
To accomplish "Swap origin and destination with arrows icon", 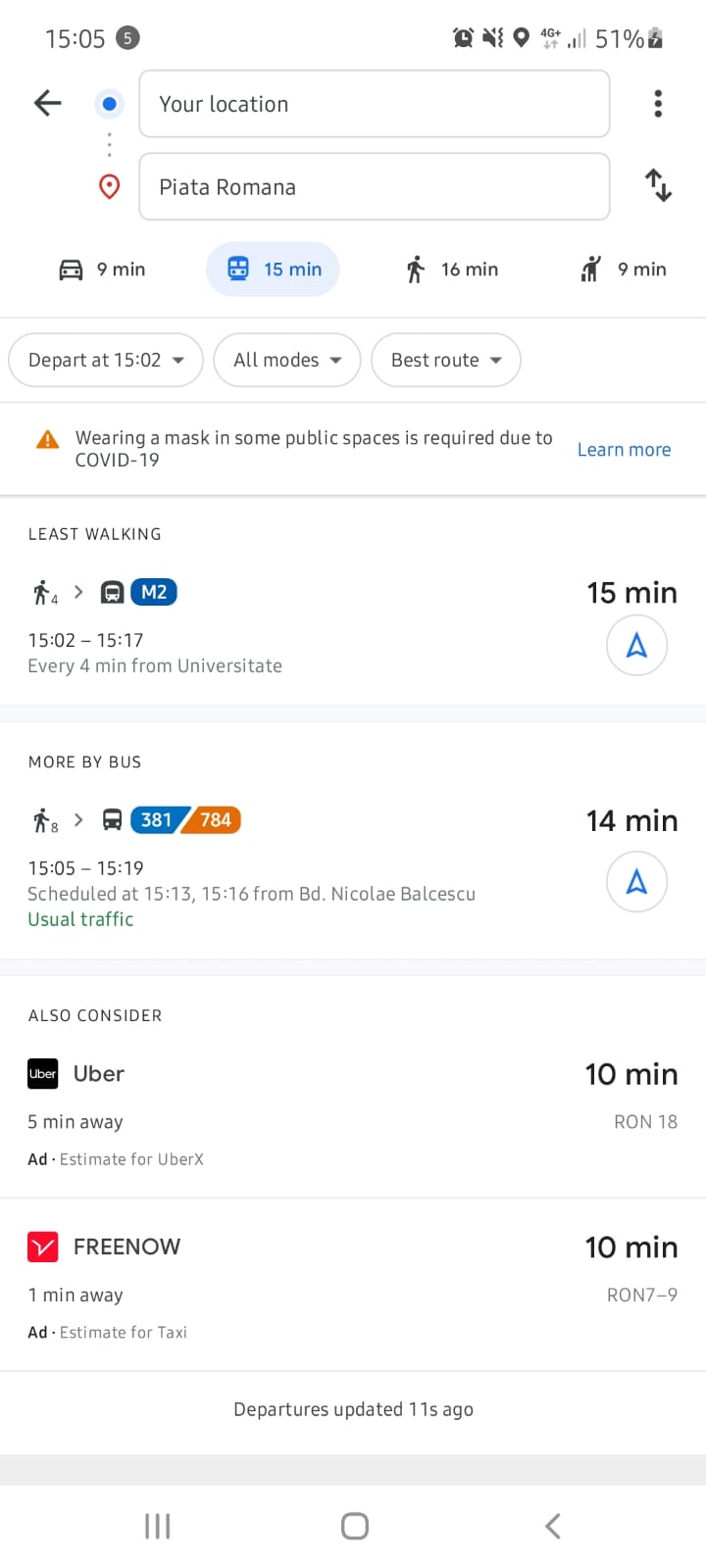I will (x=658, y=185).
